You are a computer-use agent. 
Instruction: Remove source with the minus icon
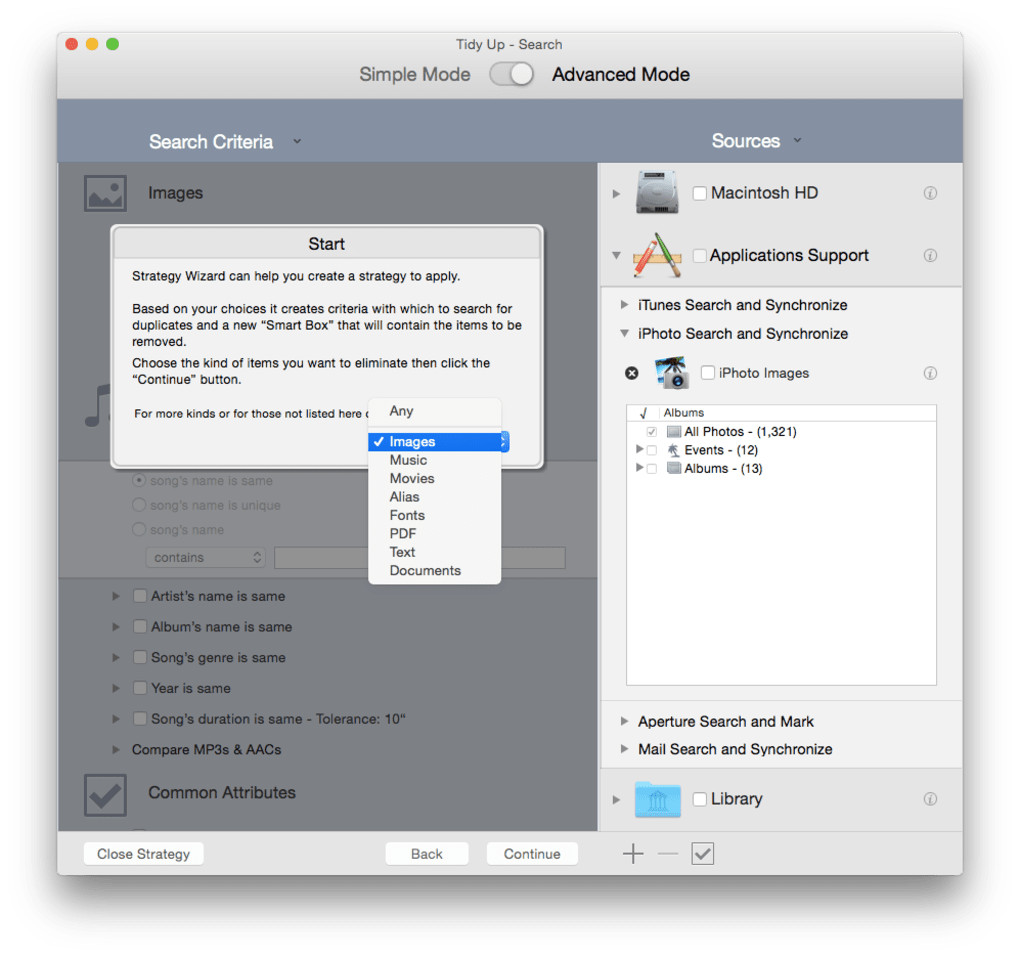[667, 854]
